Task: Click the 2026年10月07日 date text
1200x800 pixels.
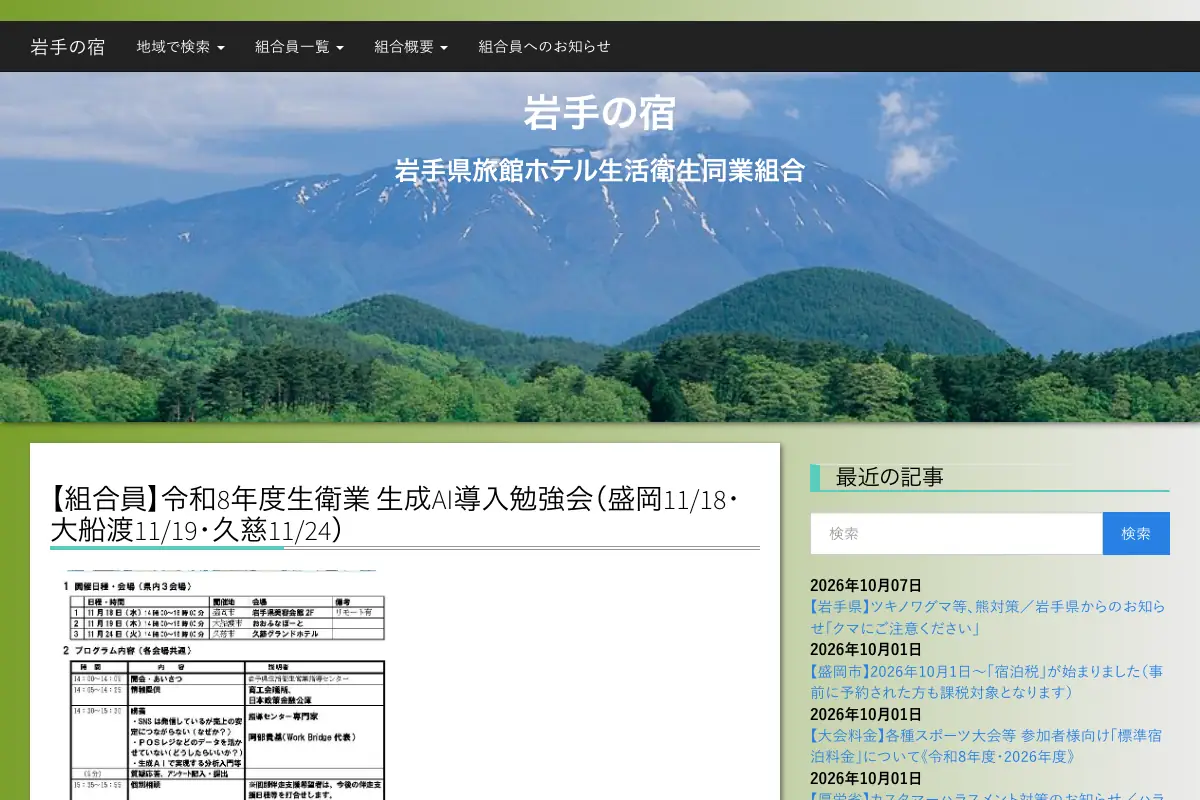Action: click(866, 585)
